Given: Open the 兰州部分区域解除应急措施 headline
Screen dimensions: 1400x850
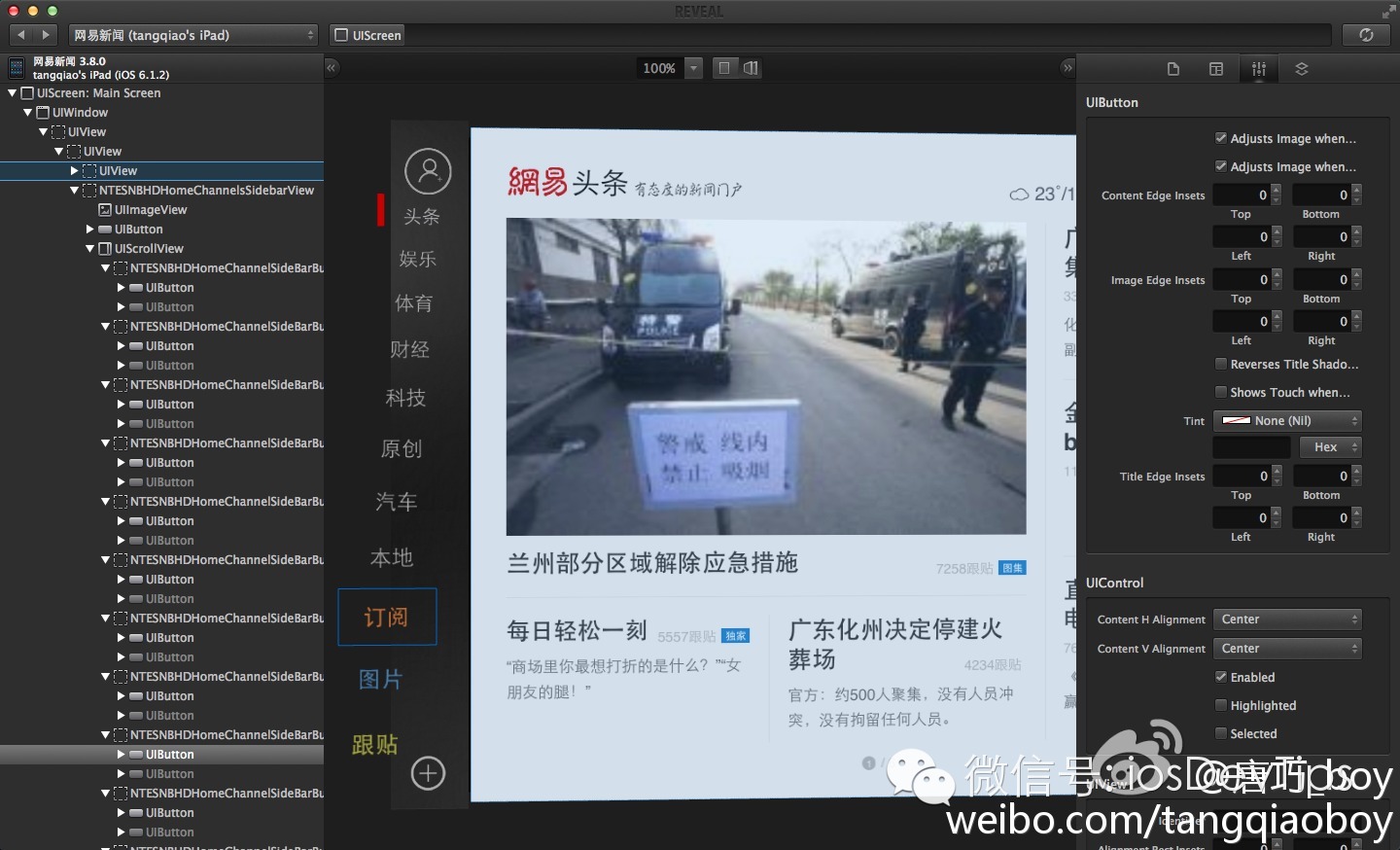Looking at the screenshot, I should (x=652, y=563).
